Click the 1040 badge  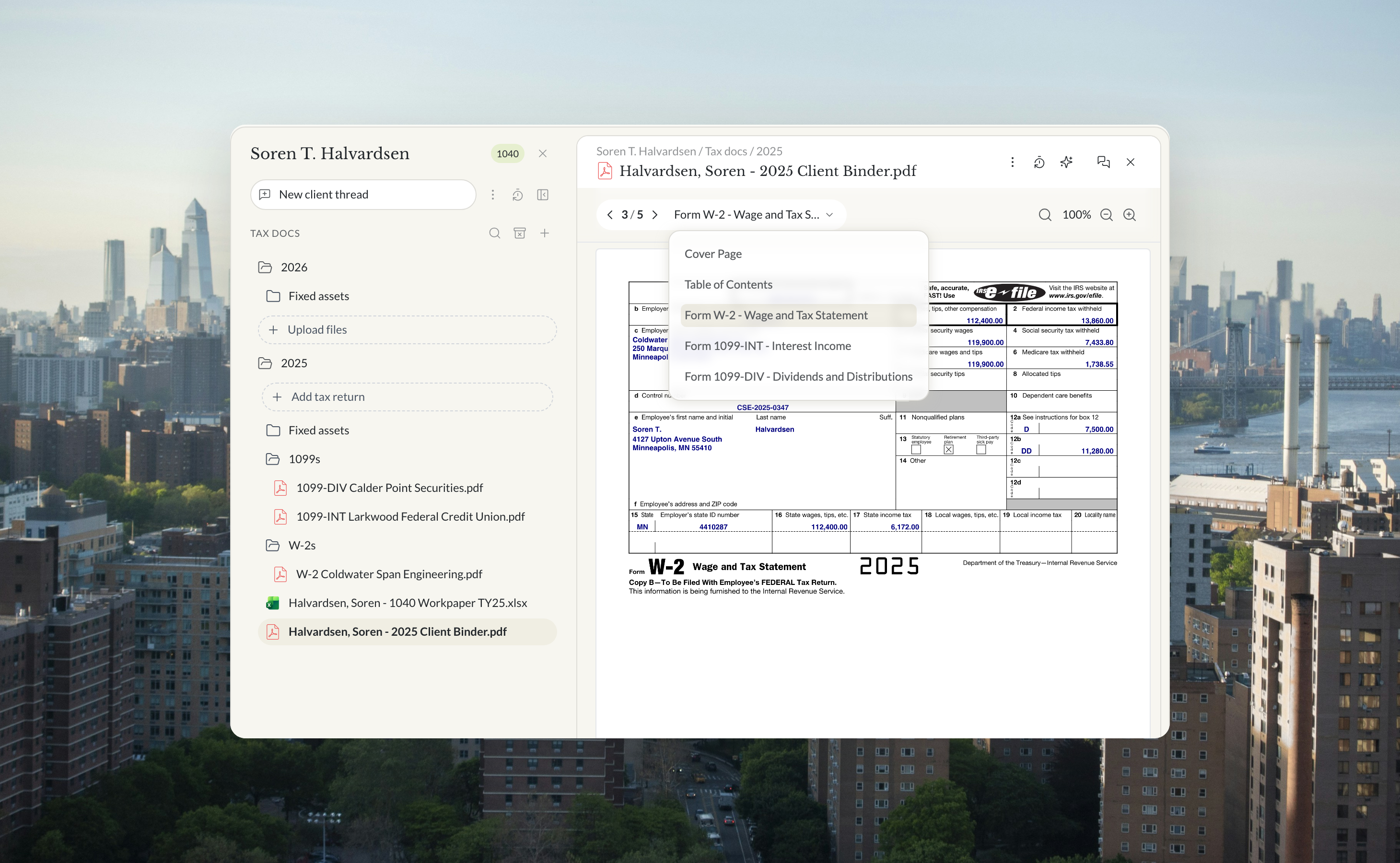pos(507,153)
